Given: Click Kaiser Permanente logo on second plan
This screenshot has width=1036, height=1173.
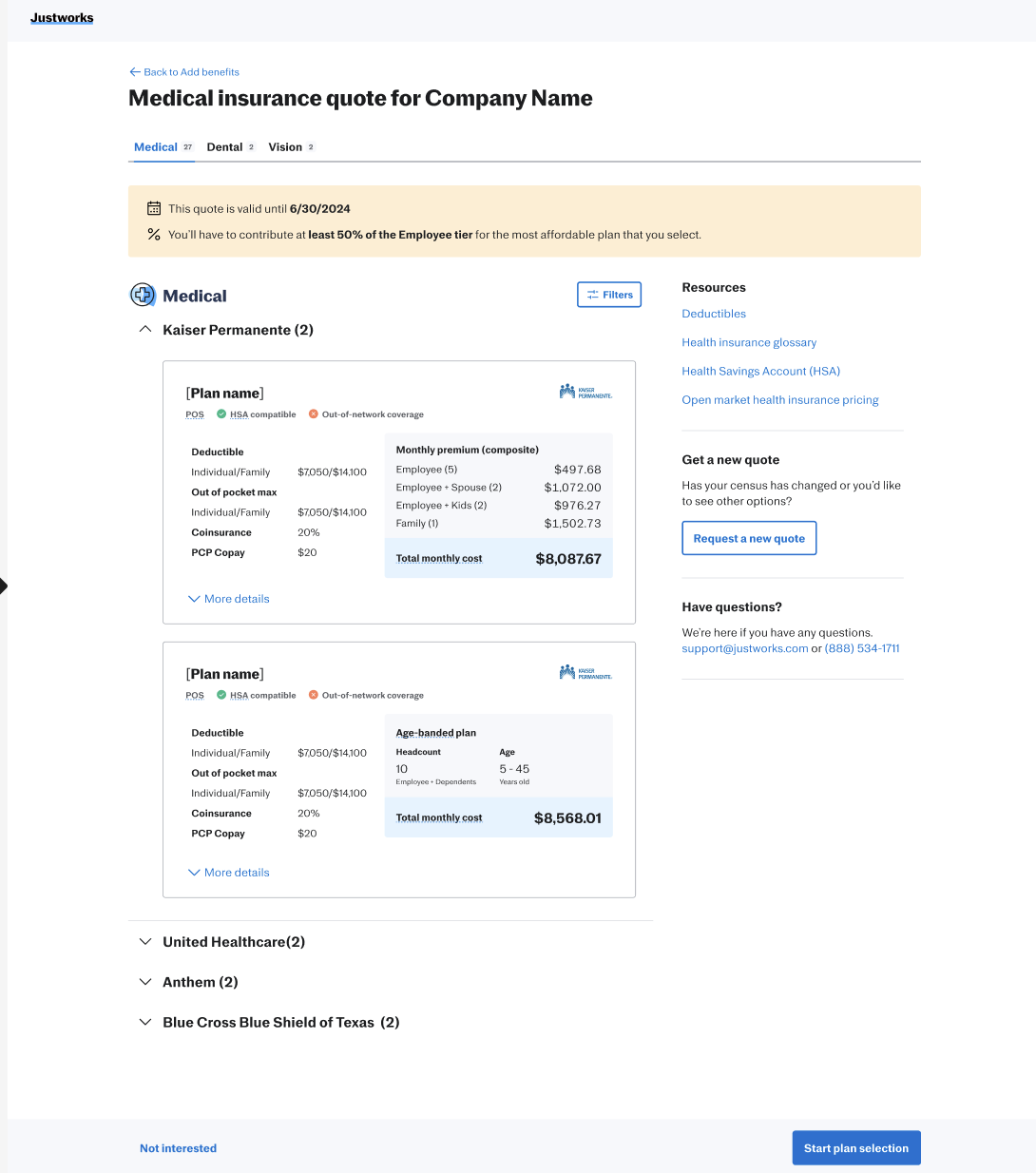Looking at the screenshot, I should tap(585, 673).
